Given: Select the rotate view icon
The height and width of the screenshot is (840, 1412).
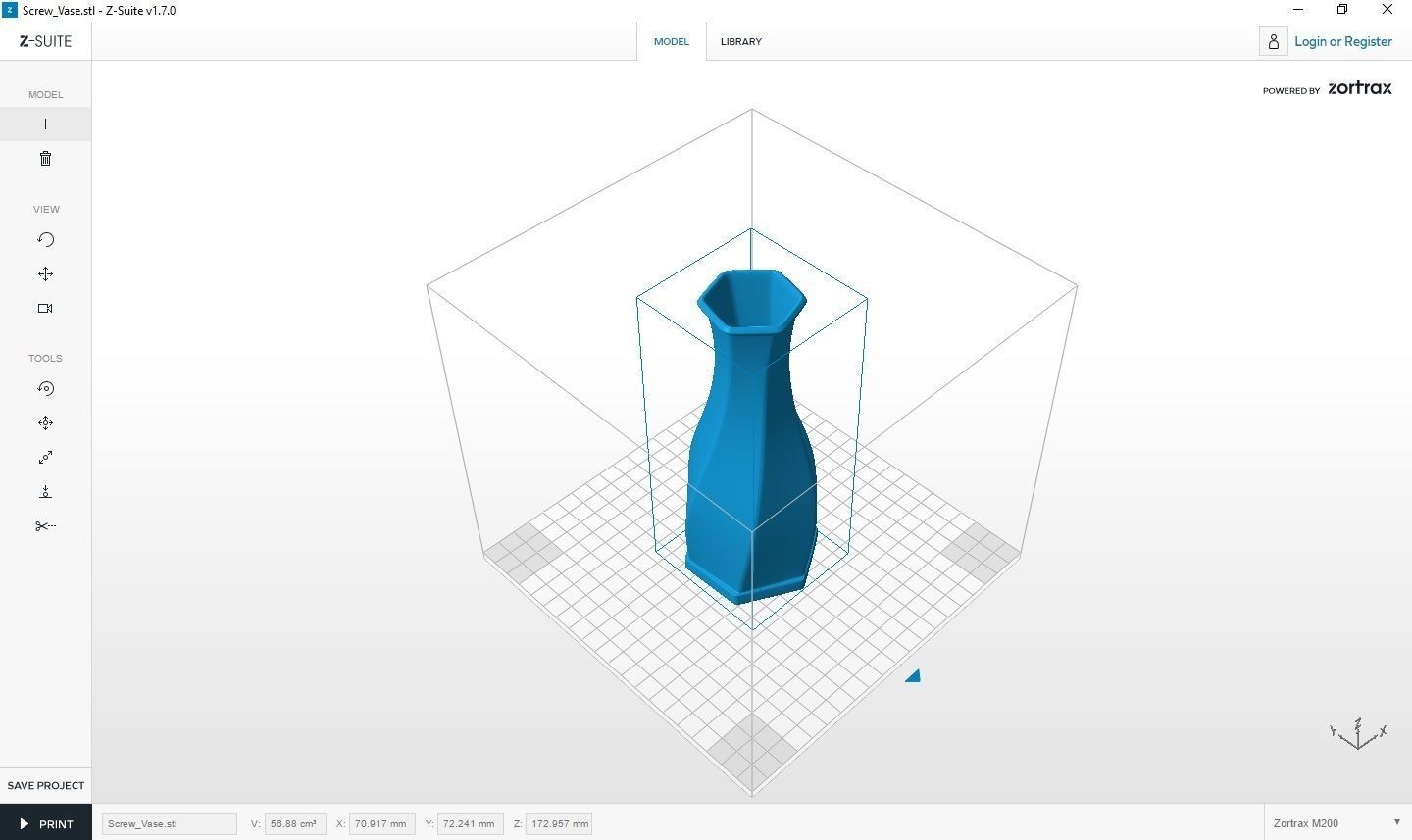Looking at the screenshot, I should pyautogui.click(x=45, y=240).
